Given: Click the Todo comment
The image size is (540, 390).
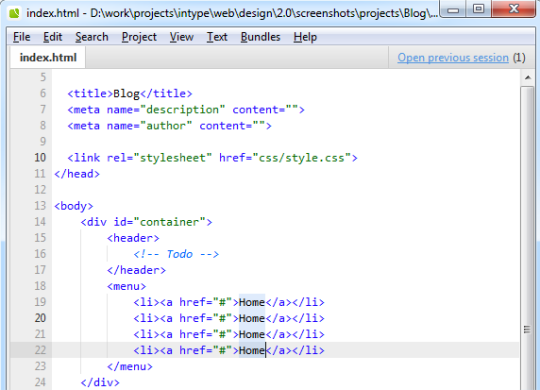Looking at the screenshot, I should [x=176, y=254].
